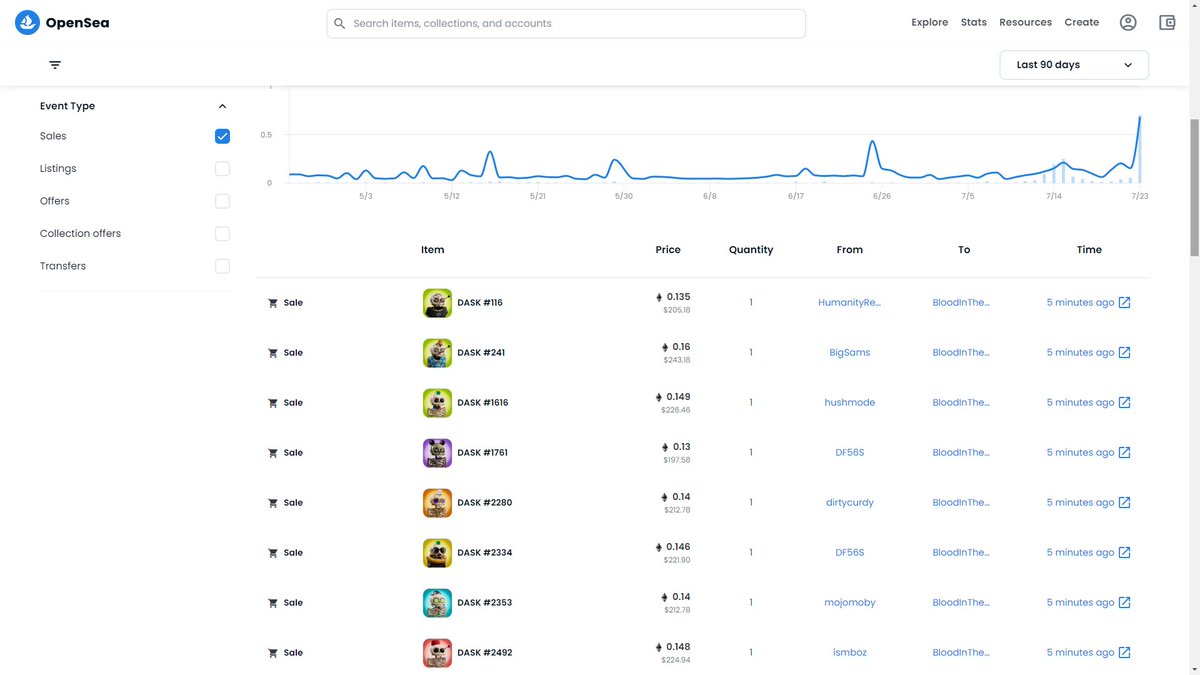1200x675 pixels.
Task: Click the page vertical scrollbar thumb
Action: click(1194, 187)
